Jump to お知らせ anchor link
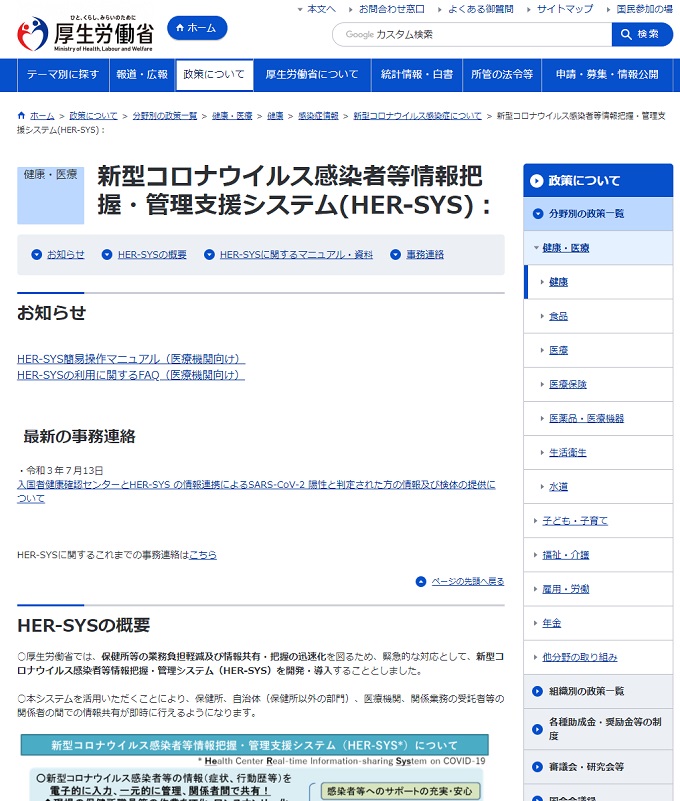Screen dimensions: 680x801 (66, 254)
